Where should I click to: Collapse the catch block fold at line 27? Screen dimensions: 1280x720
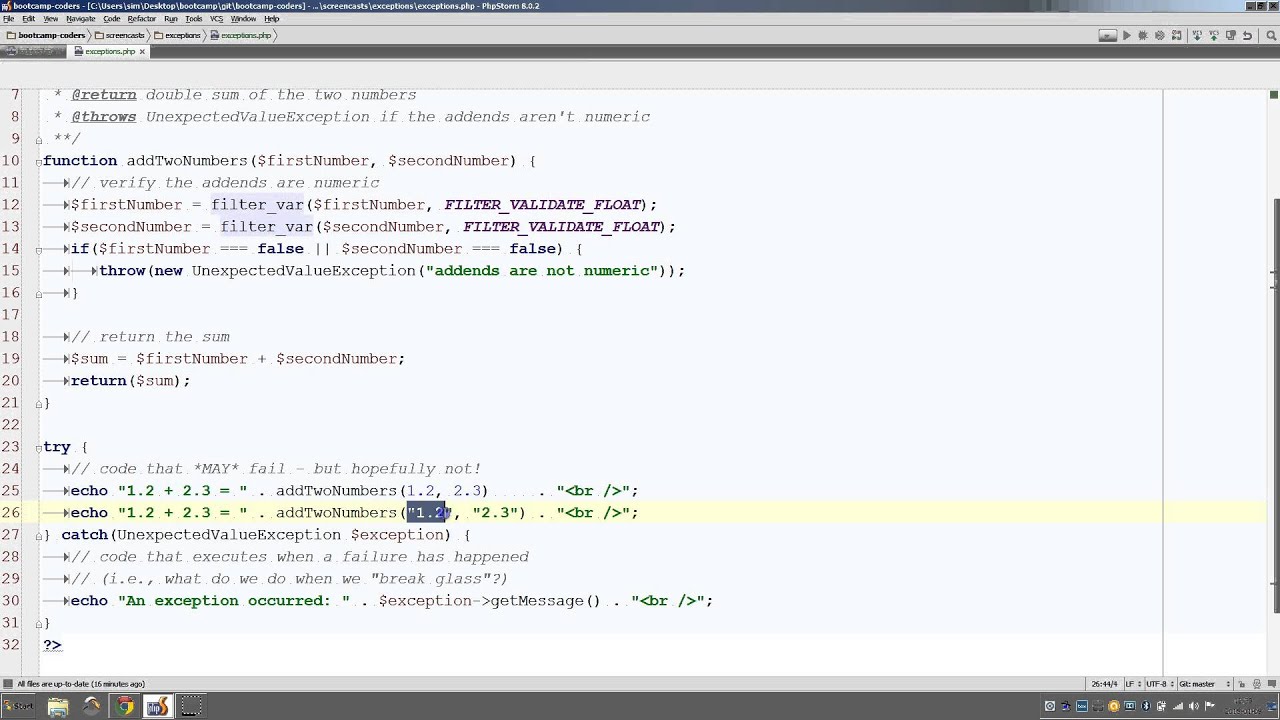[x=39, y=535]
